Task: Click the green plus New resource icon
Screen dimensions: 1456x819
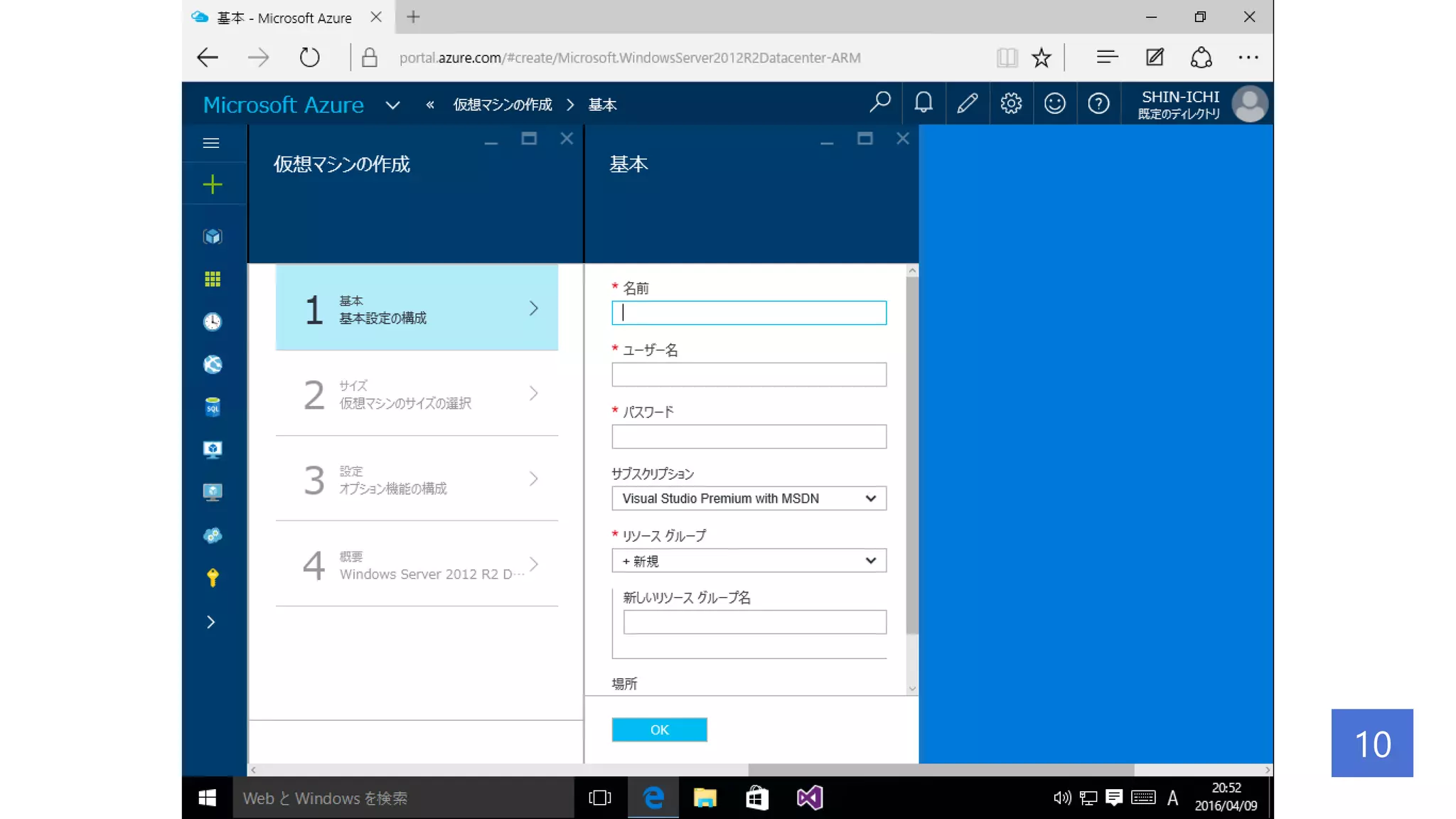Action: (212, 185)
